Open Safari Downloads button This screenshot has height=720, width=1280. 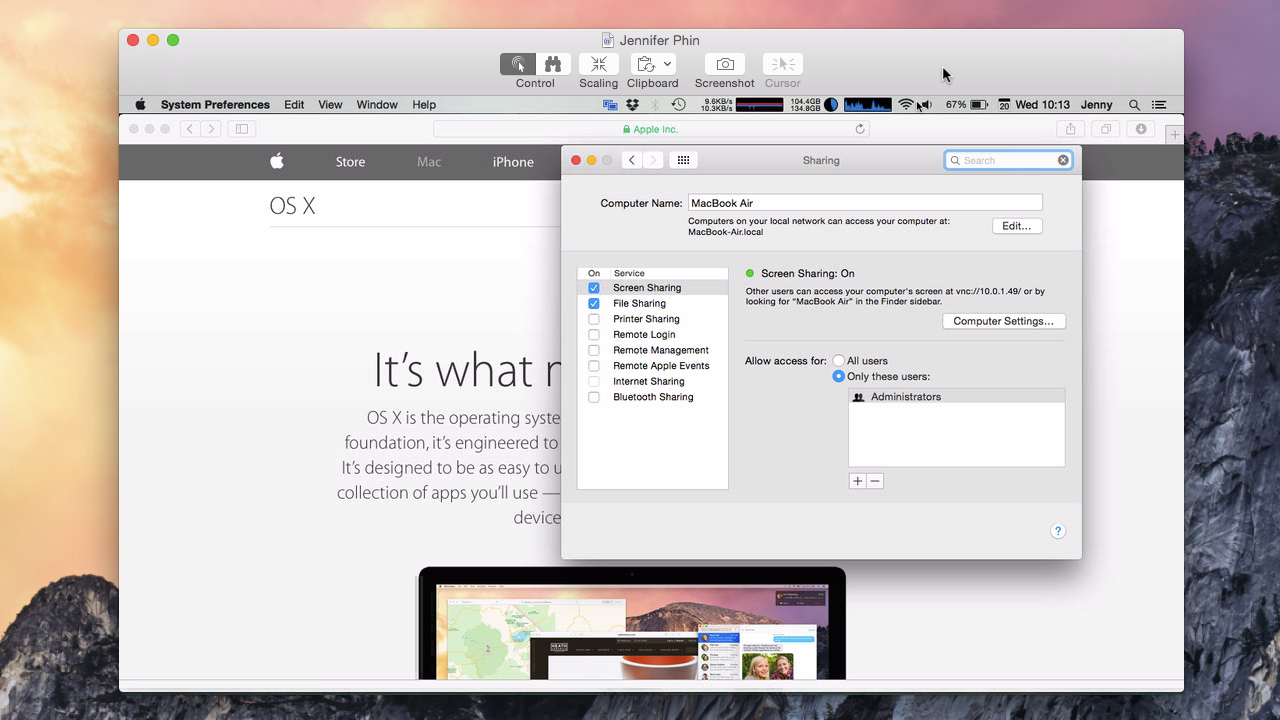click(1141, 129)
